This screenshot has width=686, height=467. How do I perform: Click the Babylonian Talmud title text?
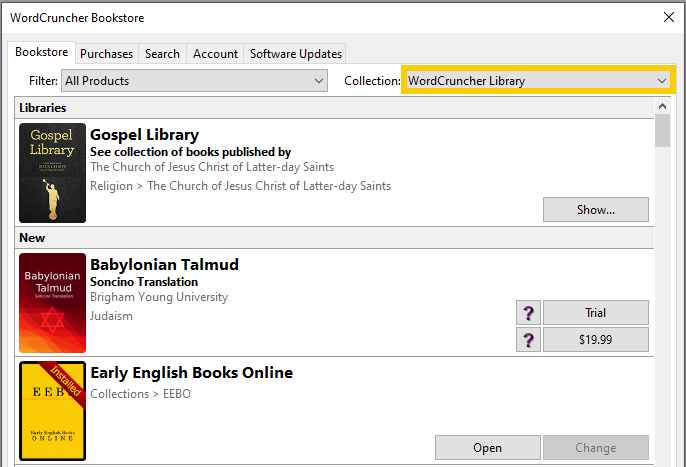(x=164, y=265)
